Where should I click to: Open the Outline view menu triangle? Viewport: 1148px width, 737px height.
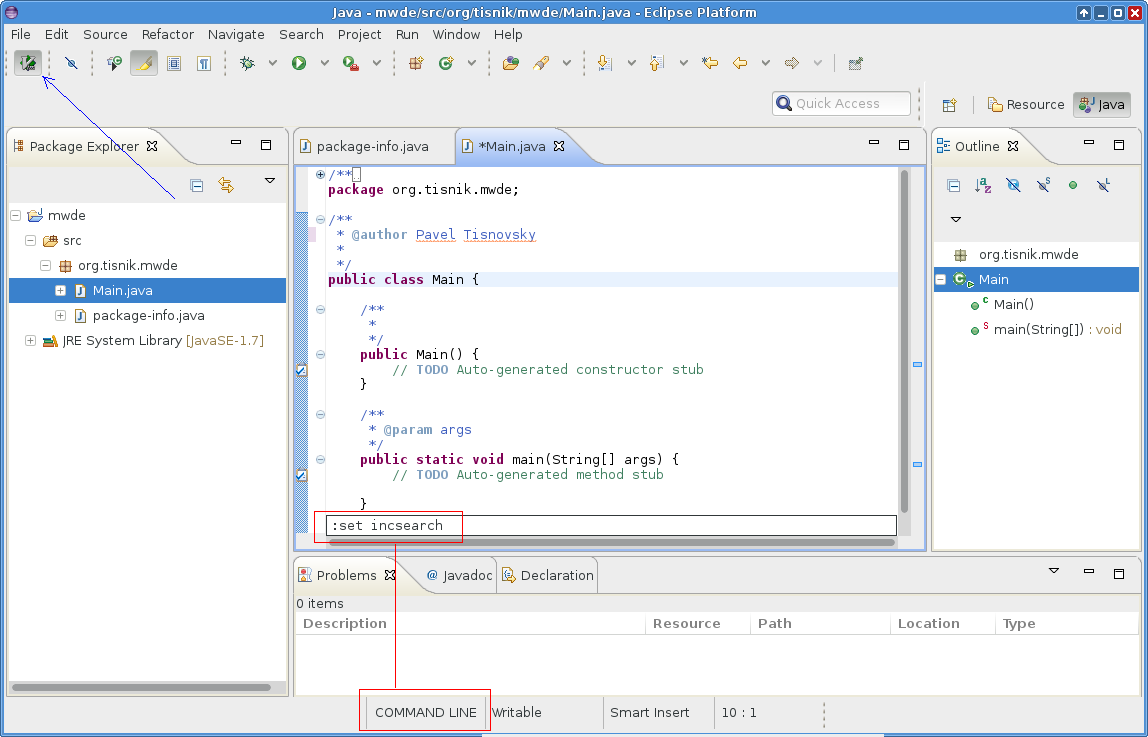[955, 219]
